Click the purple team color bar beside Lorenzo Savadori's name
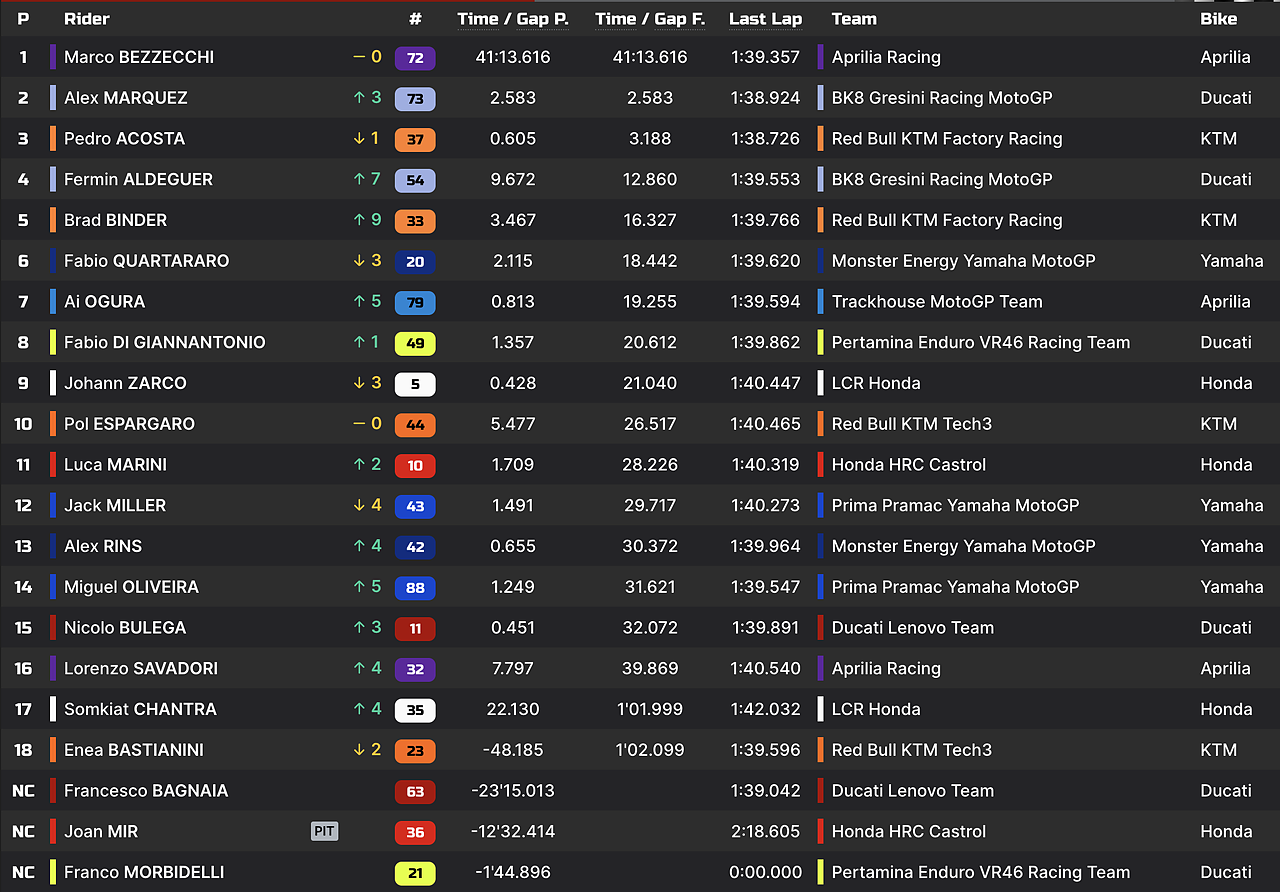Image resolution: width=1280 pixels, height=892 pixels. (x=53, y=669)
